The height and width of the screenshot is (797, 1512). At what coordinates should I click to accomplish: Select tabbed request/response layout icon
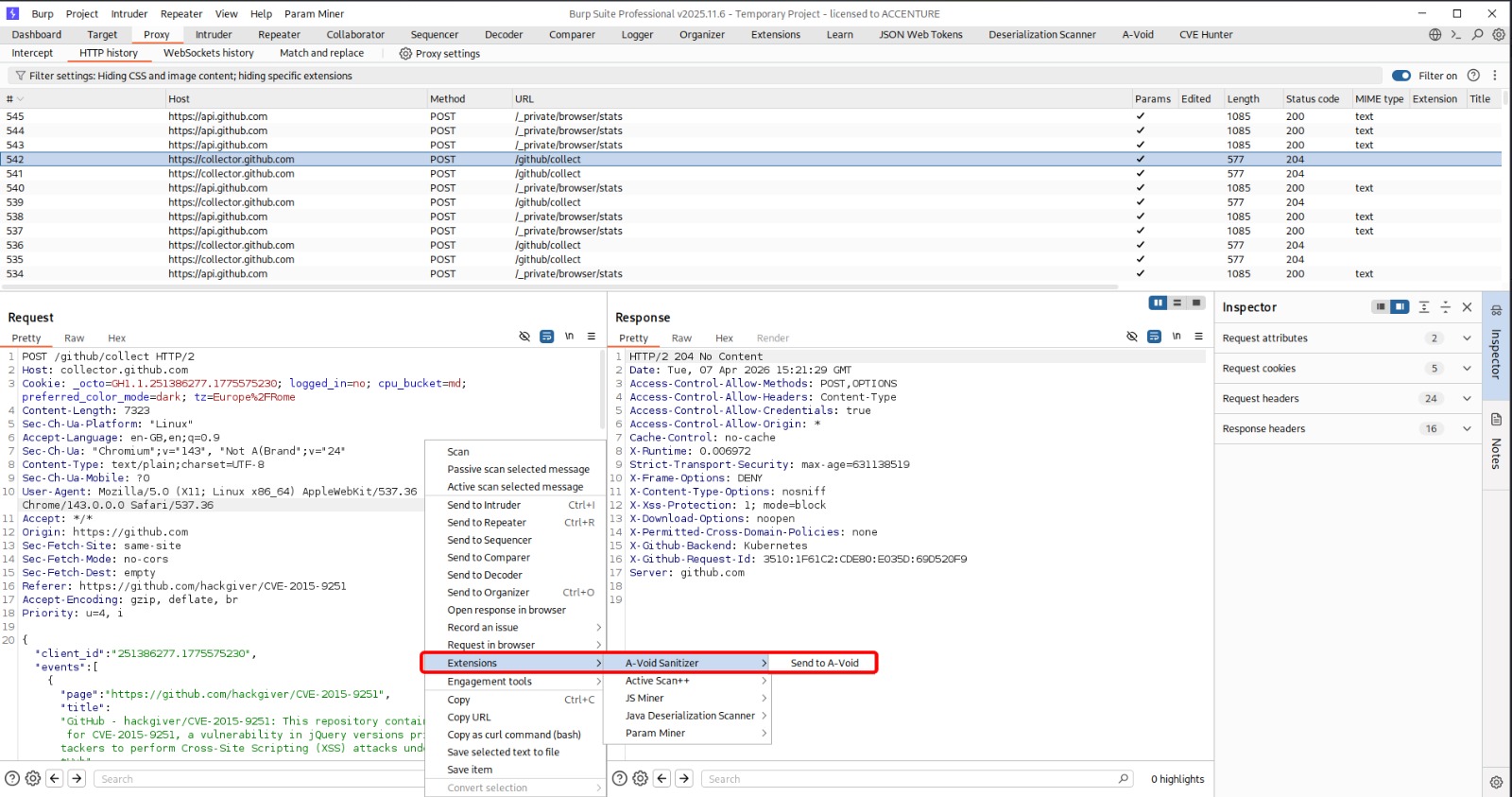pyautogui.click(x=1196, y=303)
